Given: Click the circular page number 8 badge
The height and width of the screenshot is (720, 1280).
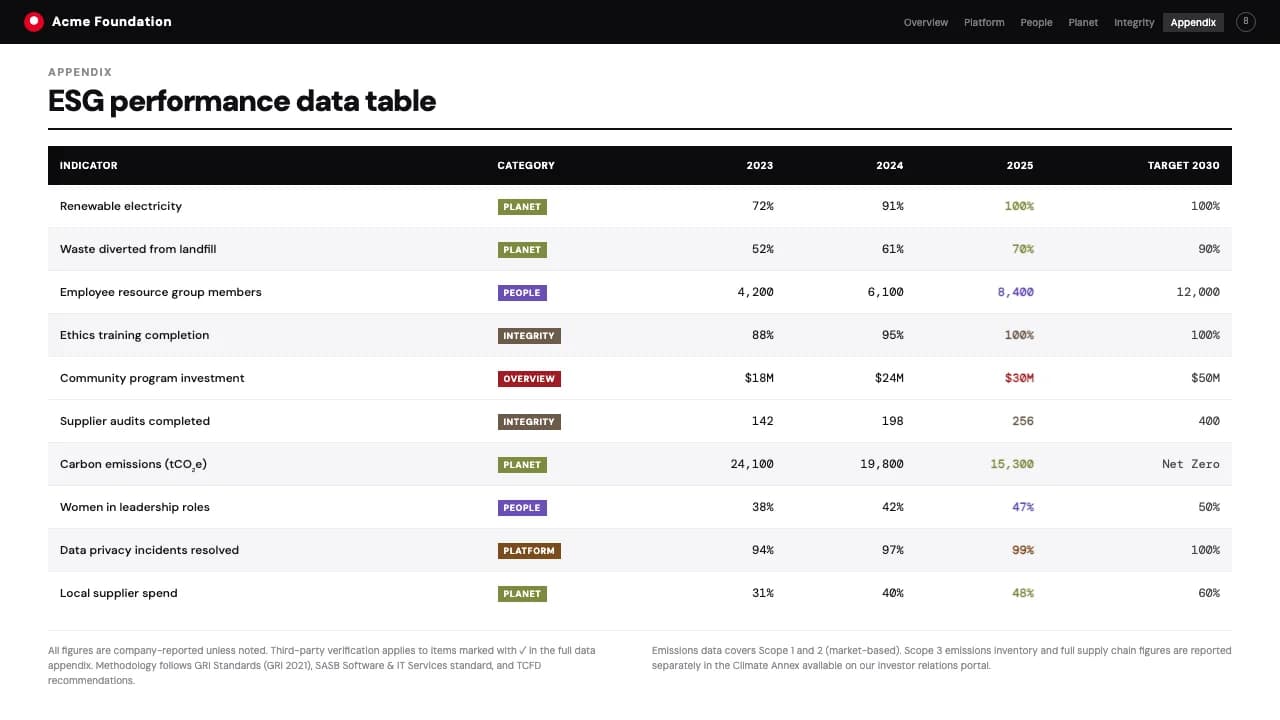Looking at the screenshot, I should coord(1246,21).
